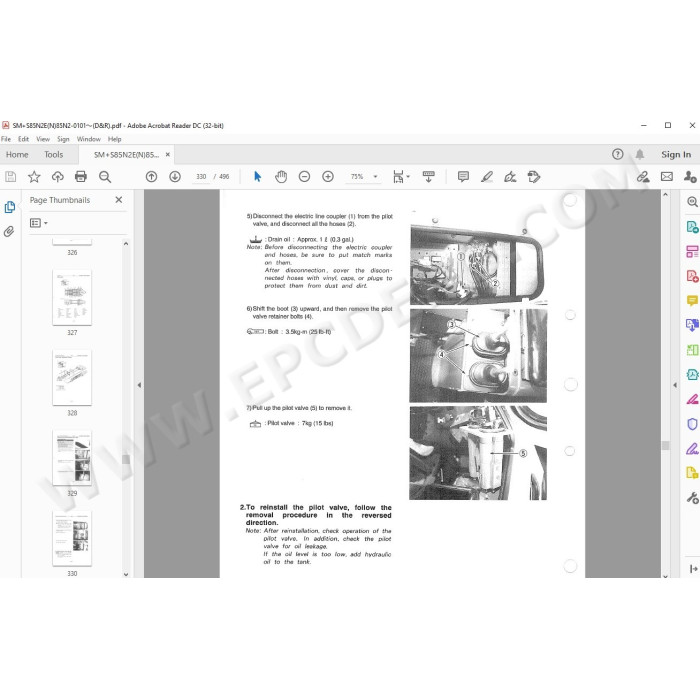Open the File menu

6,139
